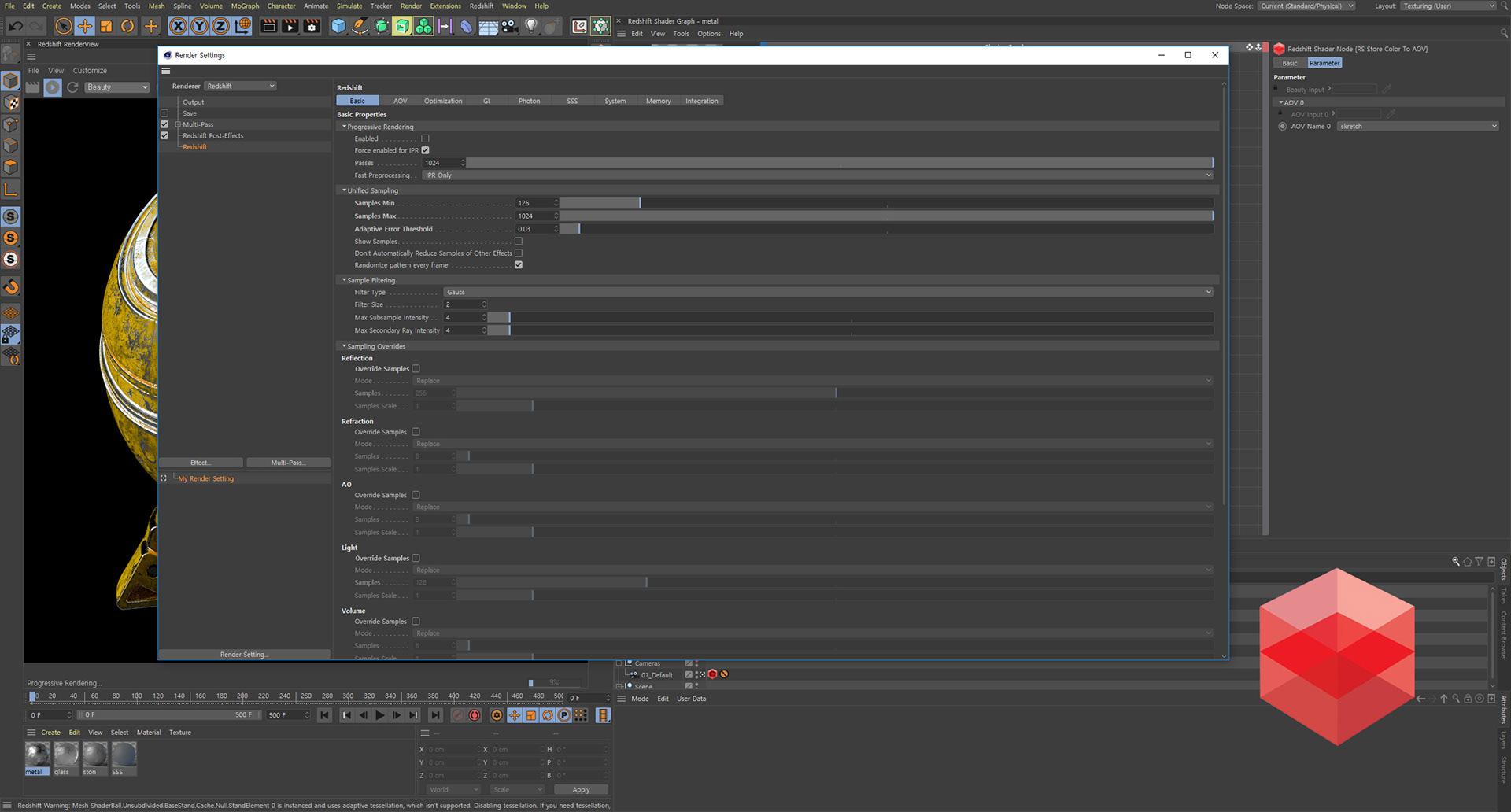
Task: Switch to the System tab
Action: 615,101
